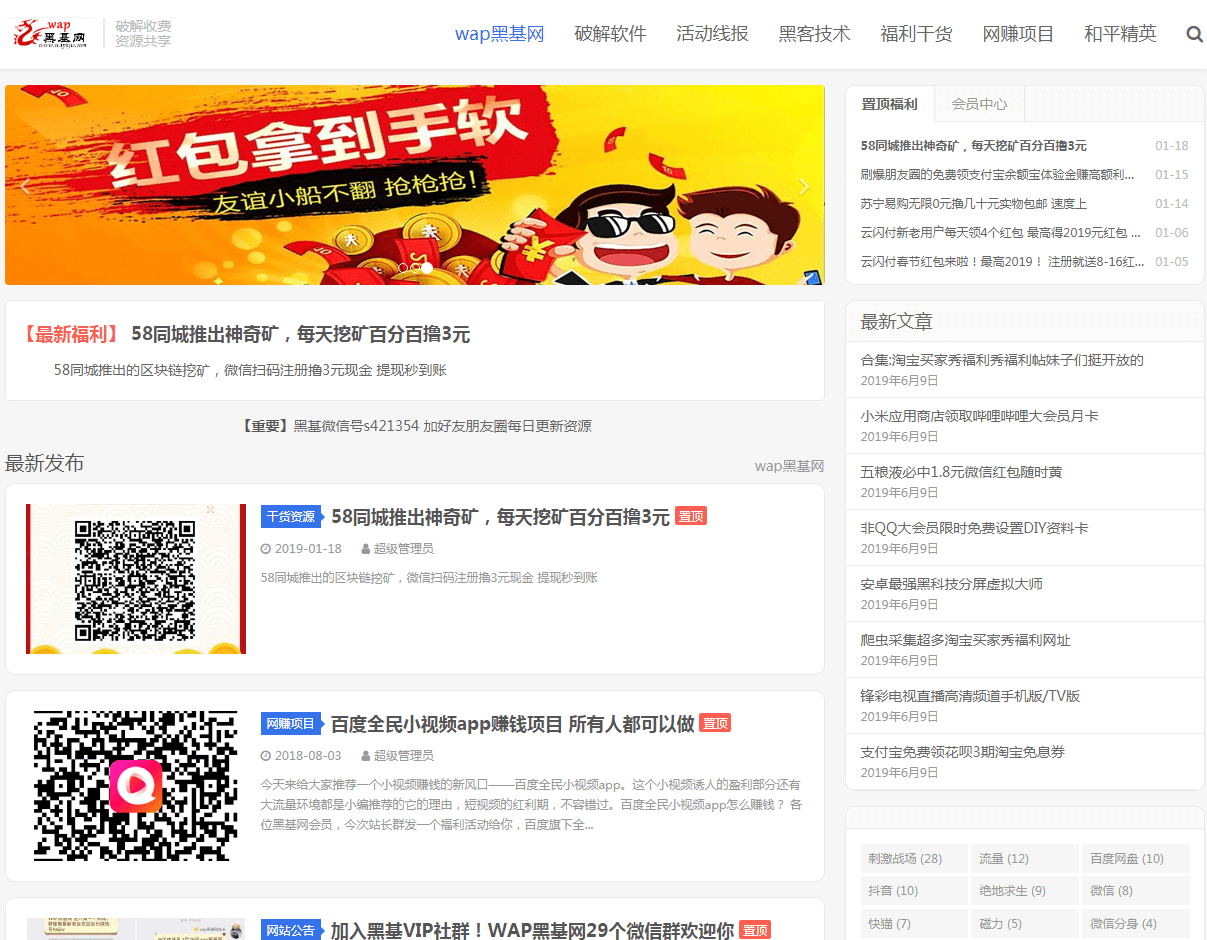Select the first carousel indicator dot
This screenshot has width=1207, height=940.
[403, 268]
